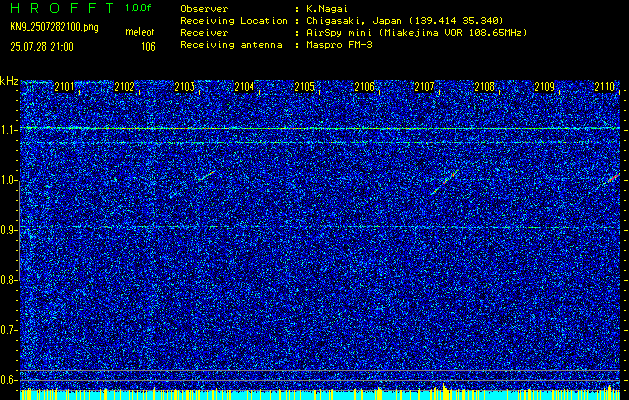Click the 1.1 frequency axis label
This screenshot has height=400, width=629.
[x=7, y=130]
